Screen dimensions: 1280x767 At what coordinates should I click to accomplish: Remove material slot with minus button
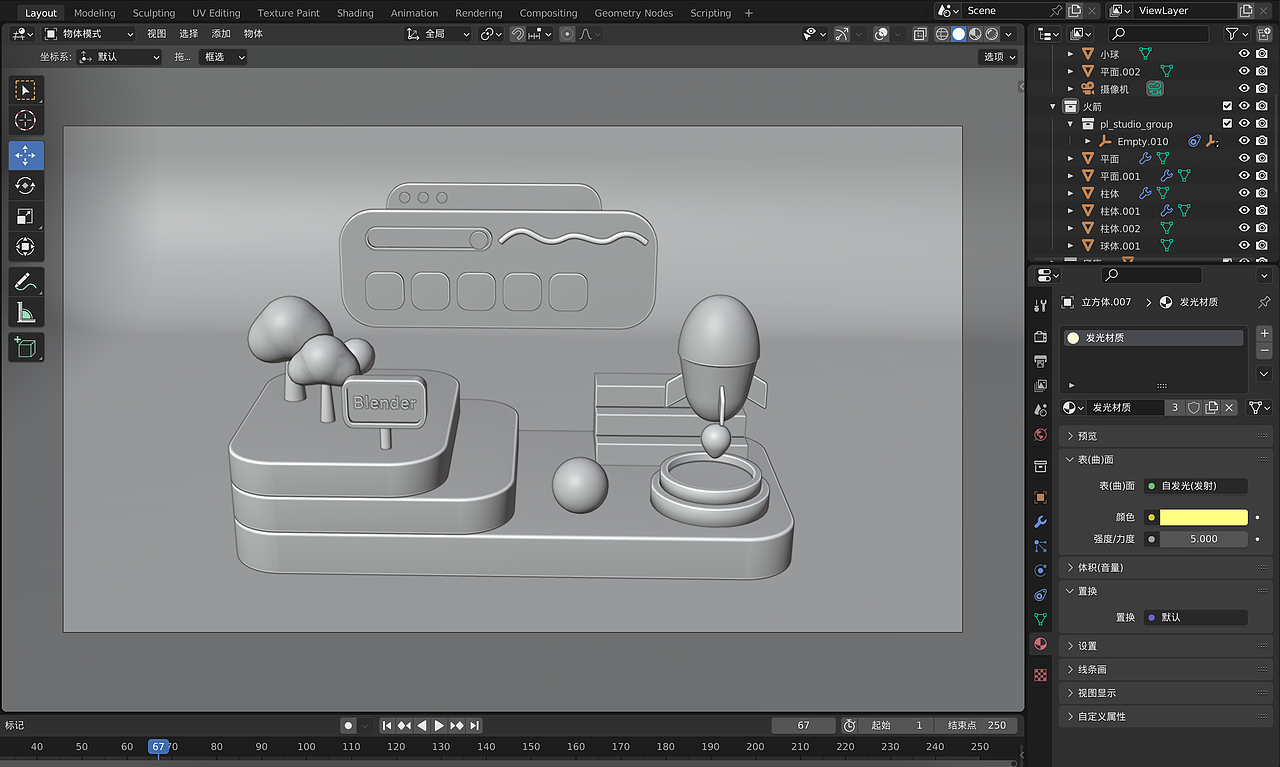click(1264, 351)
